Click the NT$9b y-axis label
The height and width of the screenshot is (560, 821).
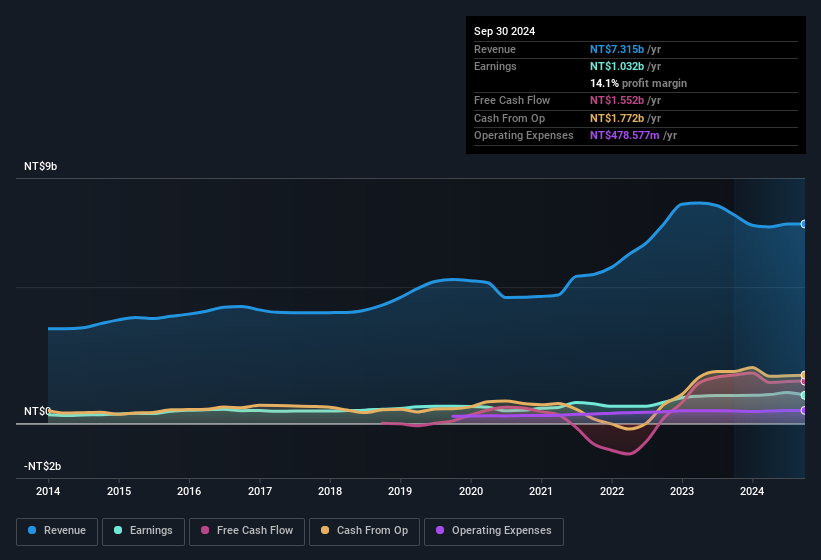pos(40,166)
